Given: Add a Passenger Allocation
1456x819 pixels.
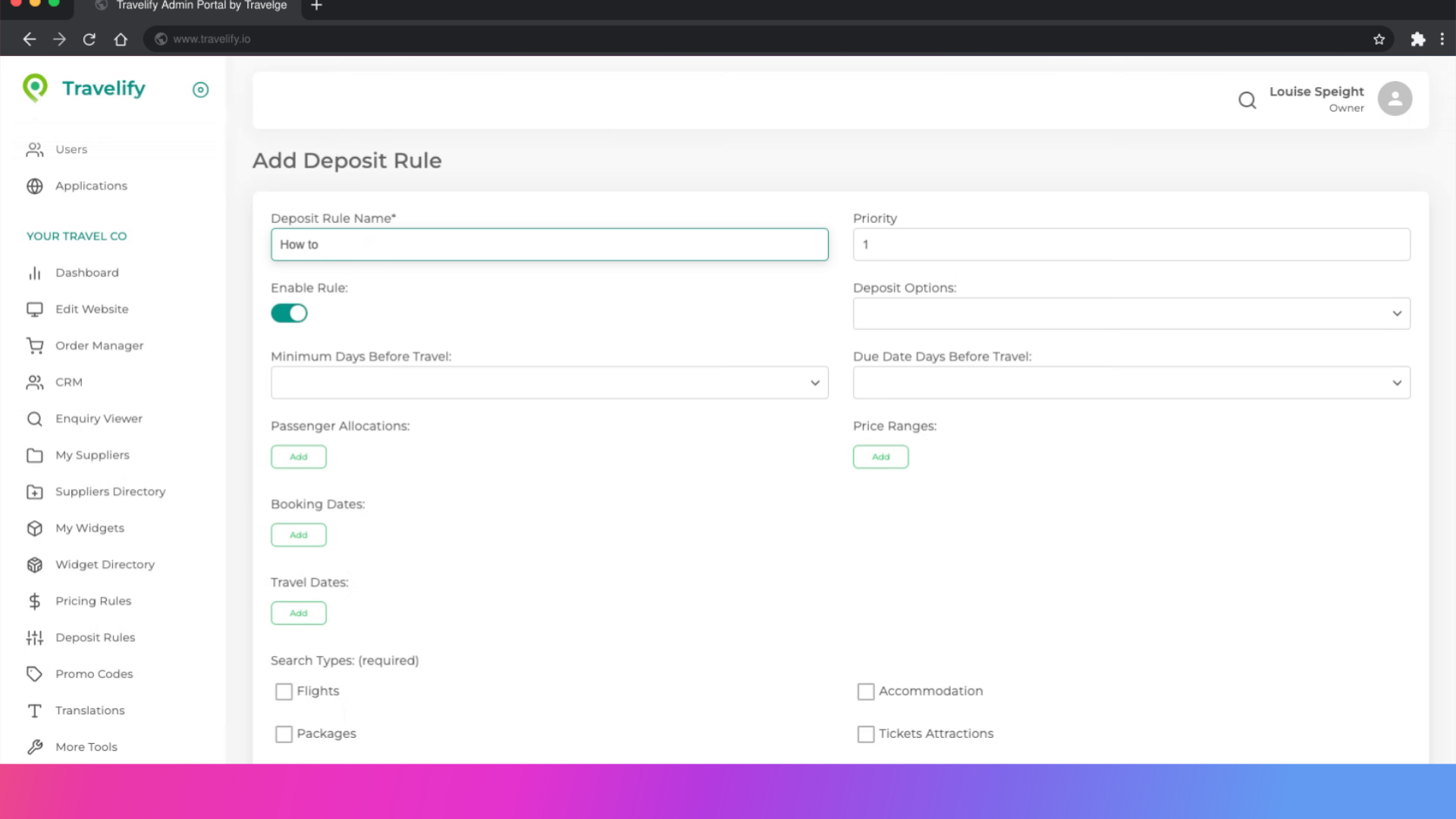Looking at the screenshot, I should [x=298, y=457].
